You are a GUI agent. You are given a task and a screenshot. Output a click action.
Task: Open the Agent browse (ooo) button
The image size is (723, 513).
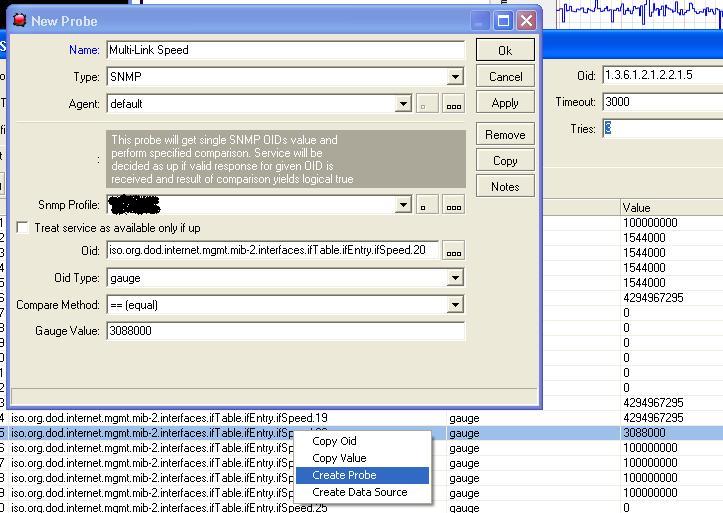[454, 104]
